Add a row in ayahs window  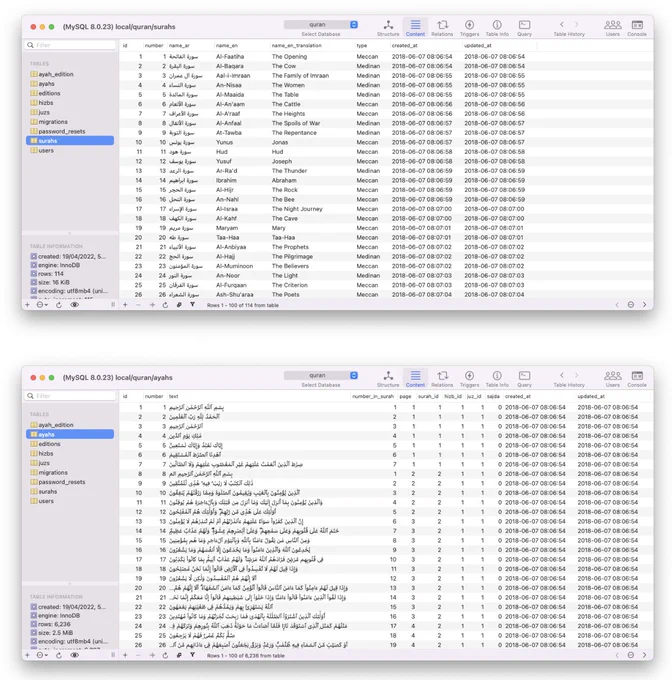125,655
